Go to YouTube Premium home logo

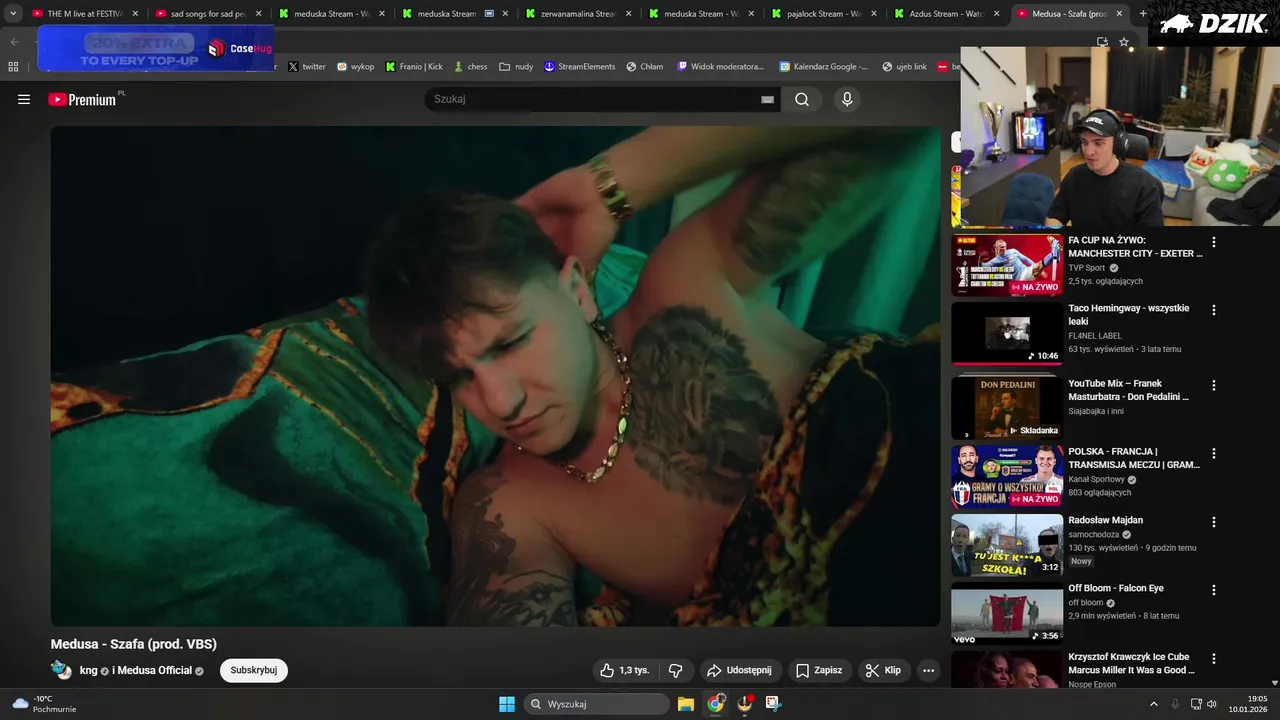click(x=82, y=99)
